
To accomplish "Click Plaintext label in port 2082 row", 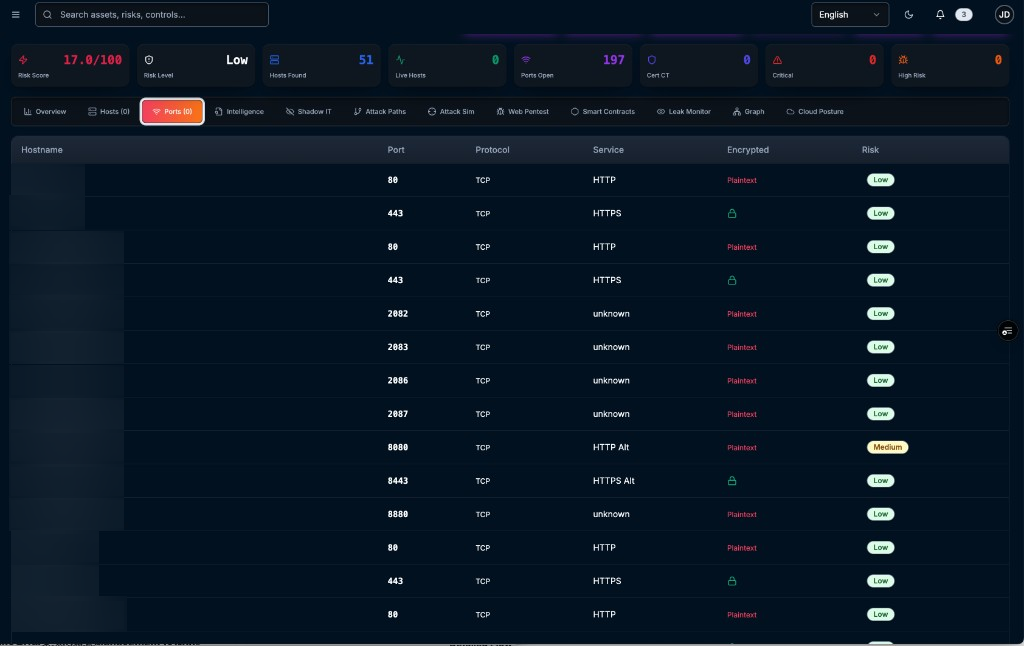I will click(742, 314).
